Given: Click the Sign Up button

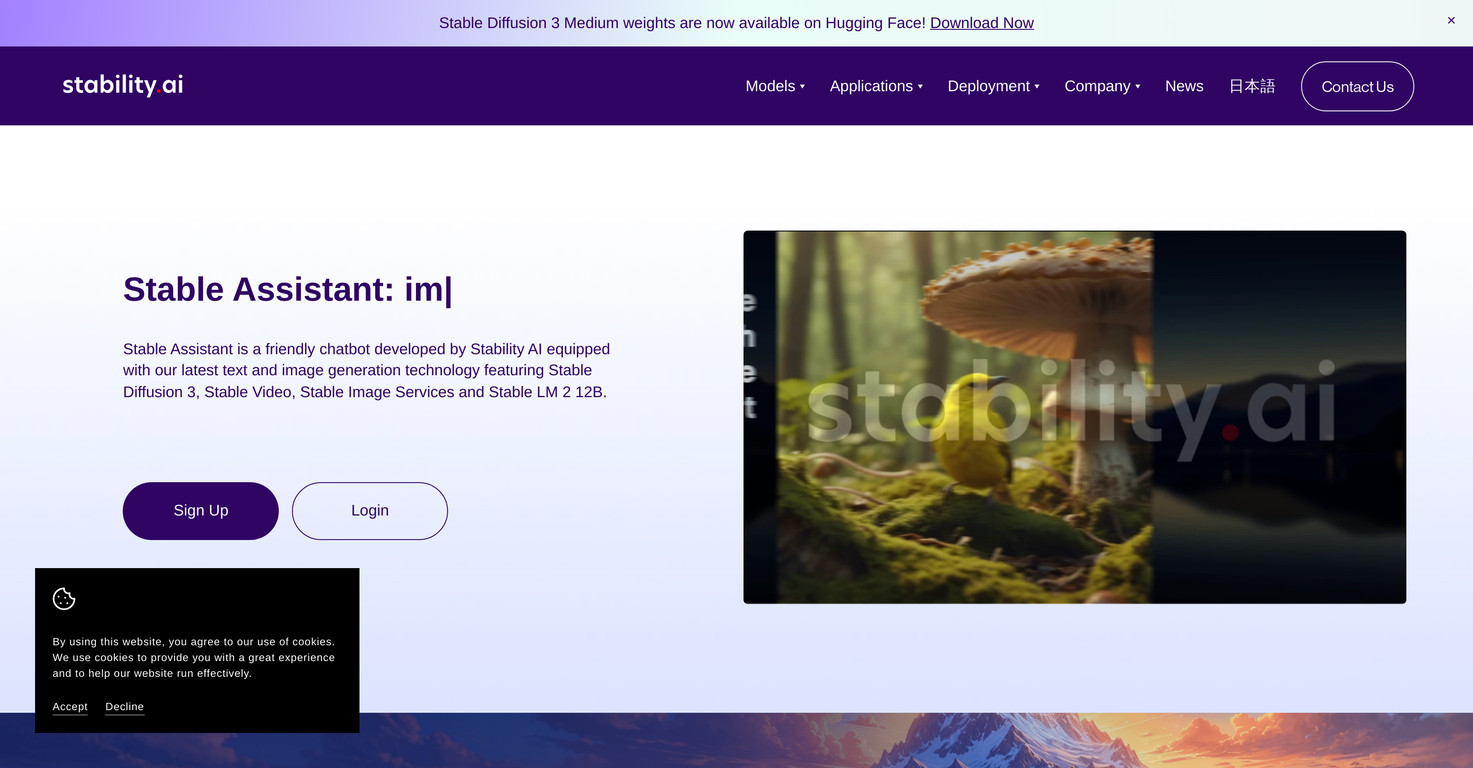Looking at the screenshot, I should 200,510.
